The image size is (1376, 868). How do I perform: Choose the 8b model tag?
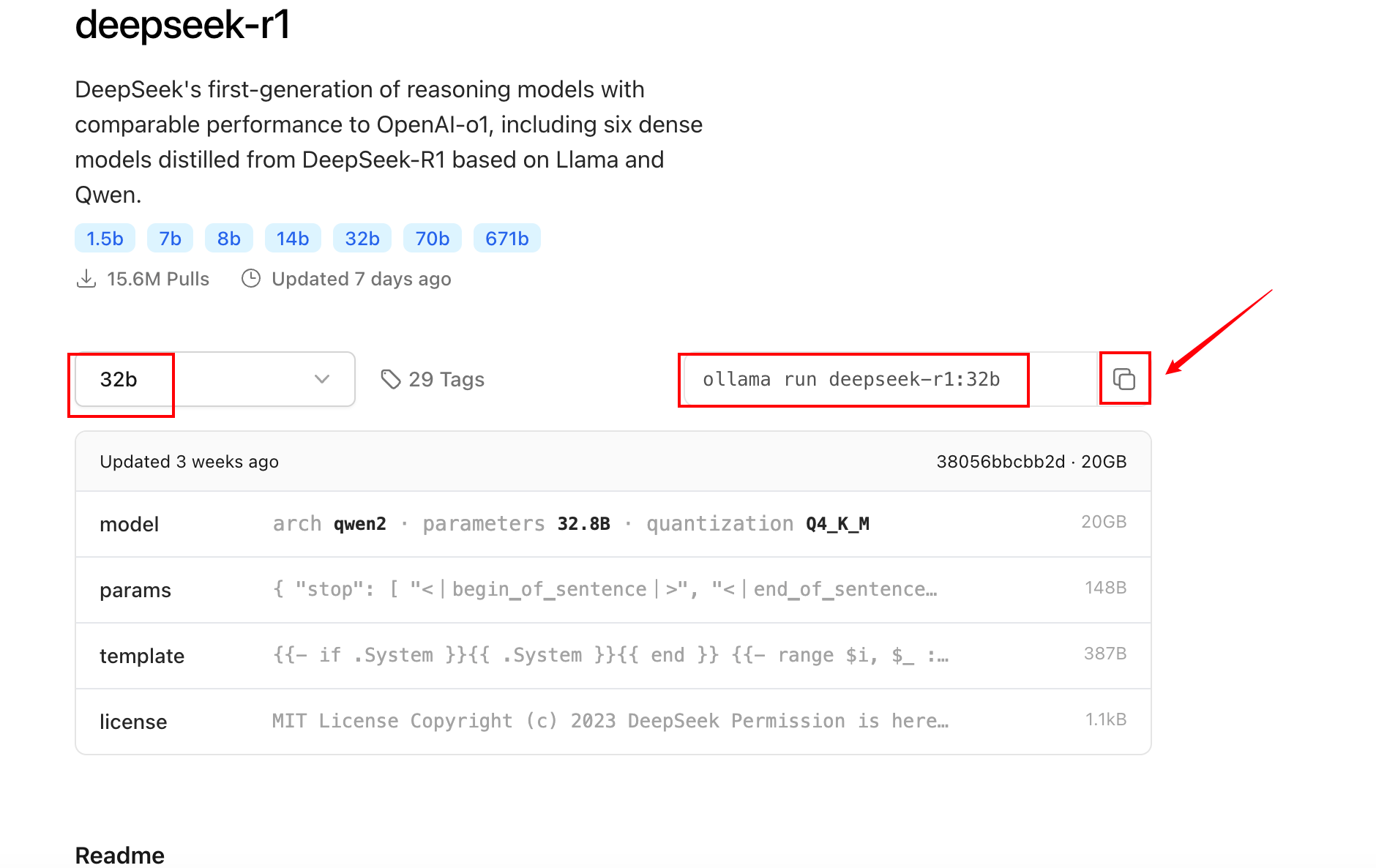[x=228, y=239]
